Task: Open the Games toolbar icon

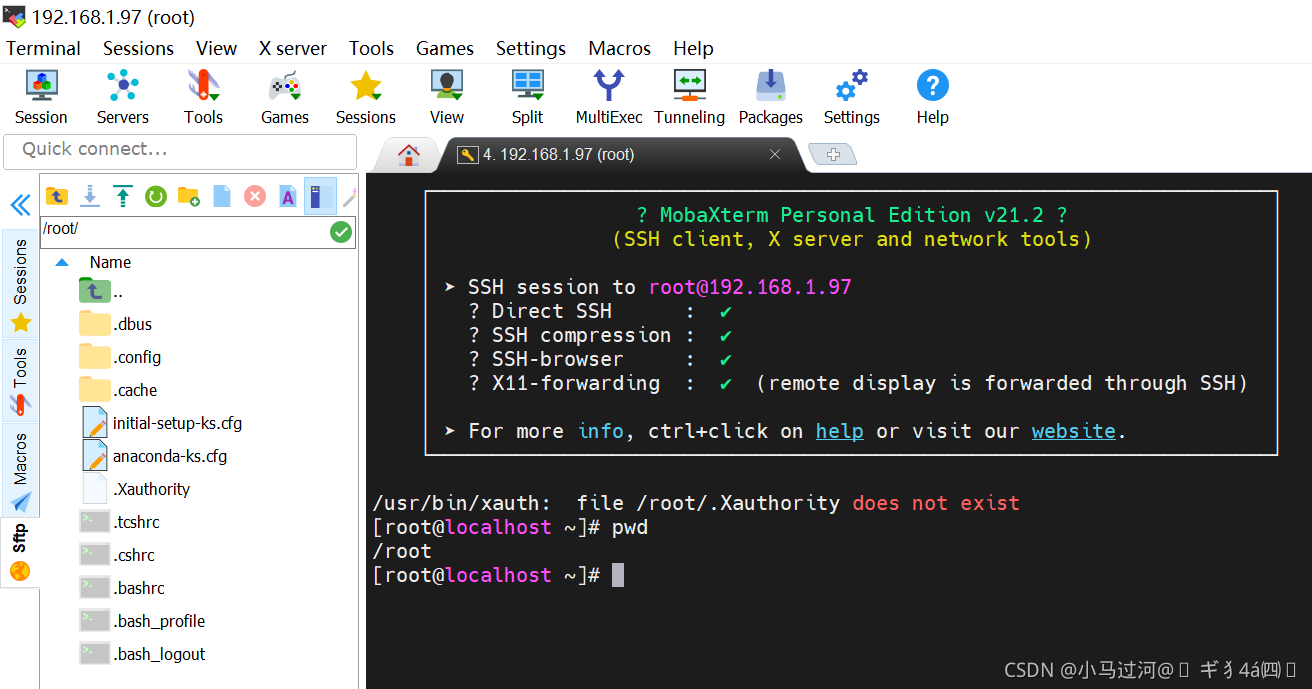Action: 285,97
